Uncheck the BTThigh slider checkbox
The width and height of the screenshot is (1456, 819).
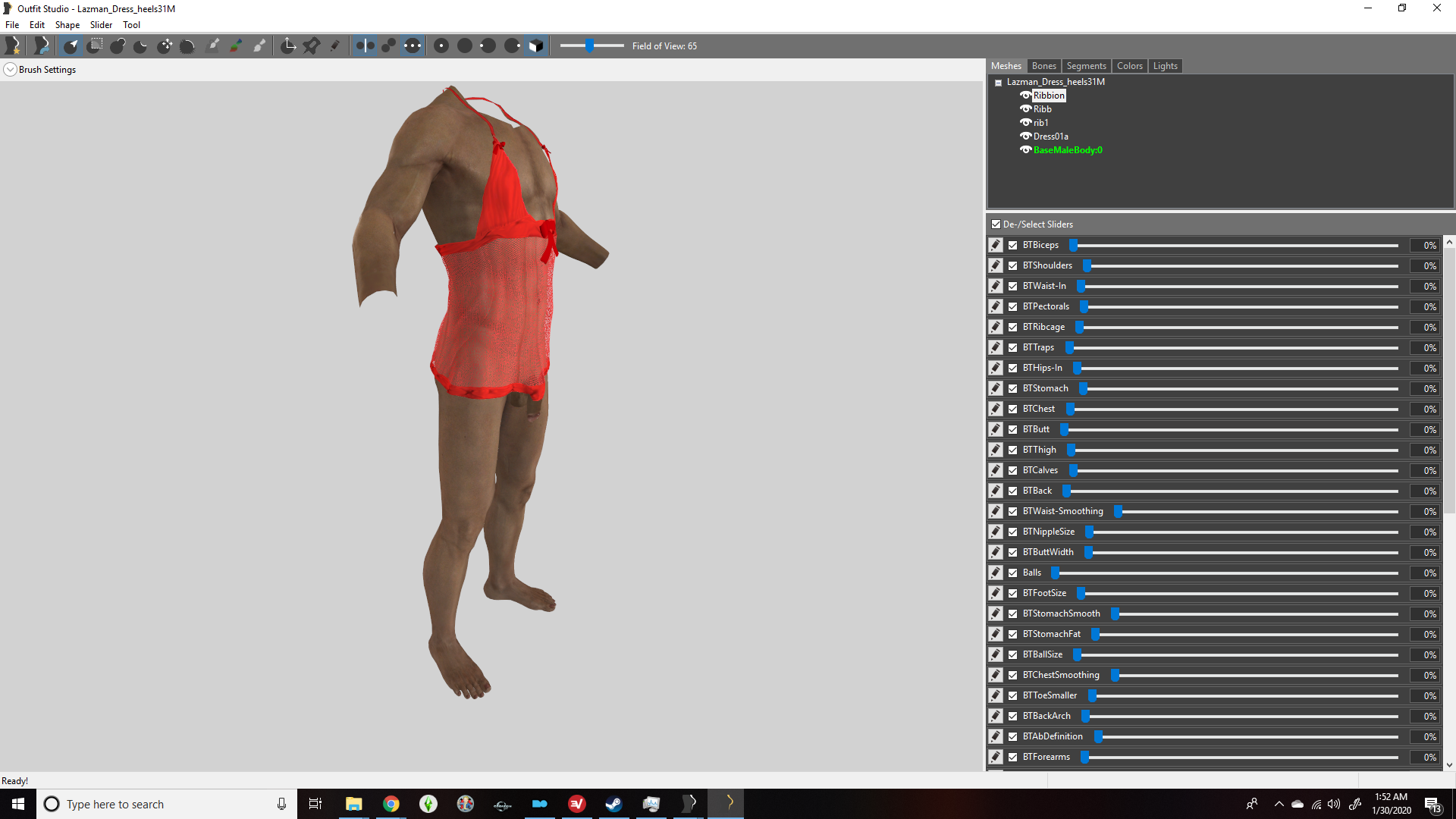point(1012,450)
